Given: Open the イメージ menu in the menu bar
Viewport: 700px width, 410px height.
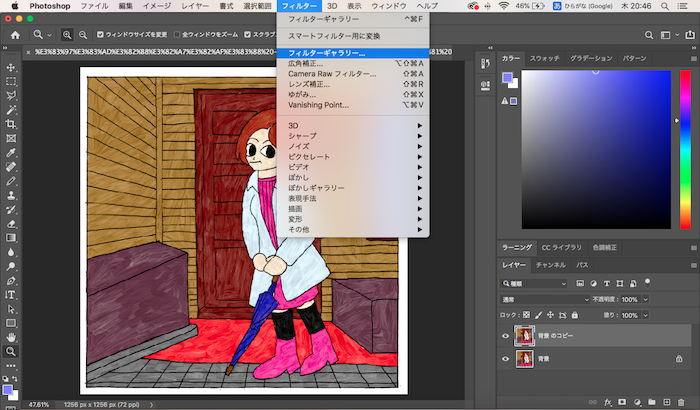Looking at the screenshot, I should (x=157, y=6).
